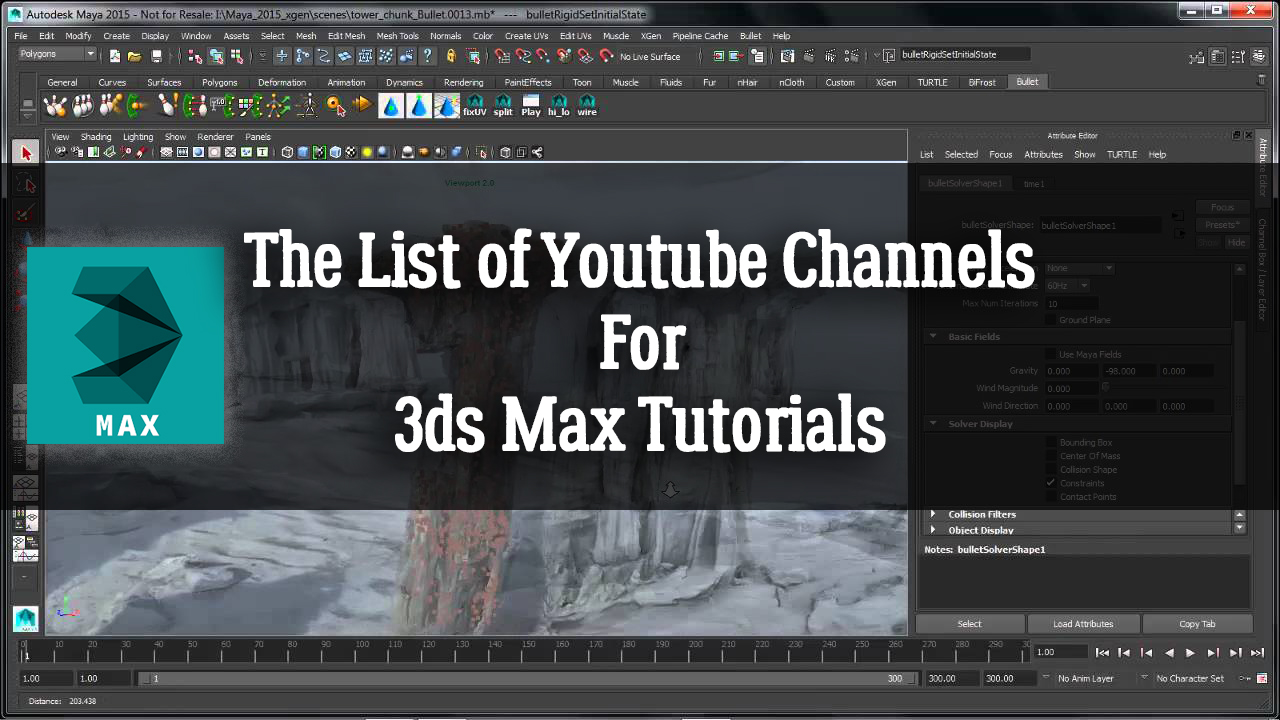
Task: Run the wire shelf script
Action: (x=587, y=105)
